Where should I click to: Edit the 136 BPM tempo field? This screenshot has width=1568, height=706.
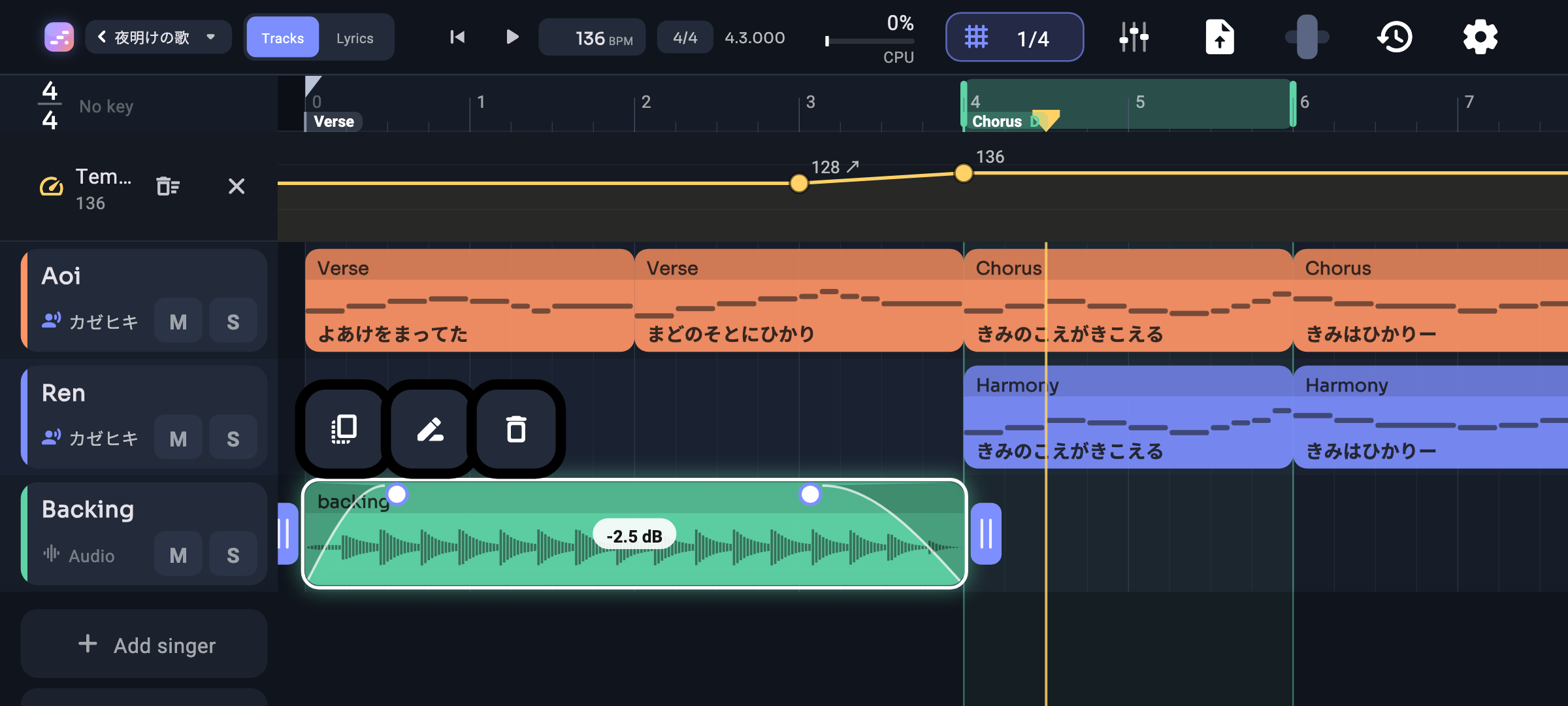592,38
